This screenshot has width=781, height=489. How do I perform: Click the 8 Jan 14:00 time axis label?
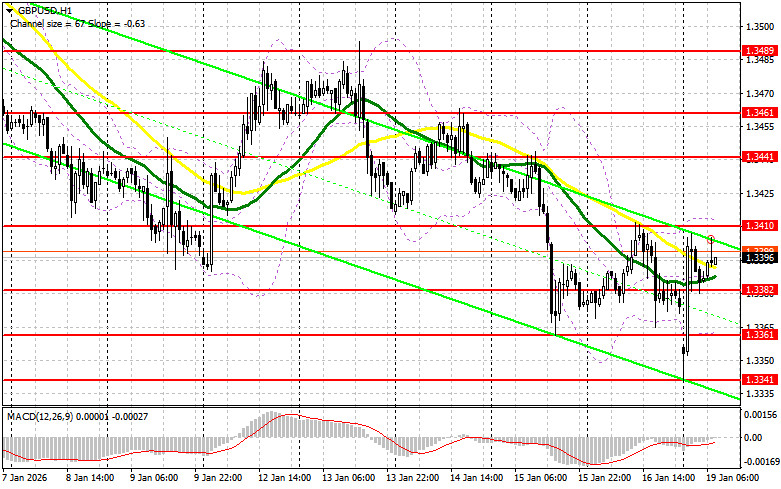90,478
